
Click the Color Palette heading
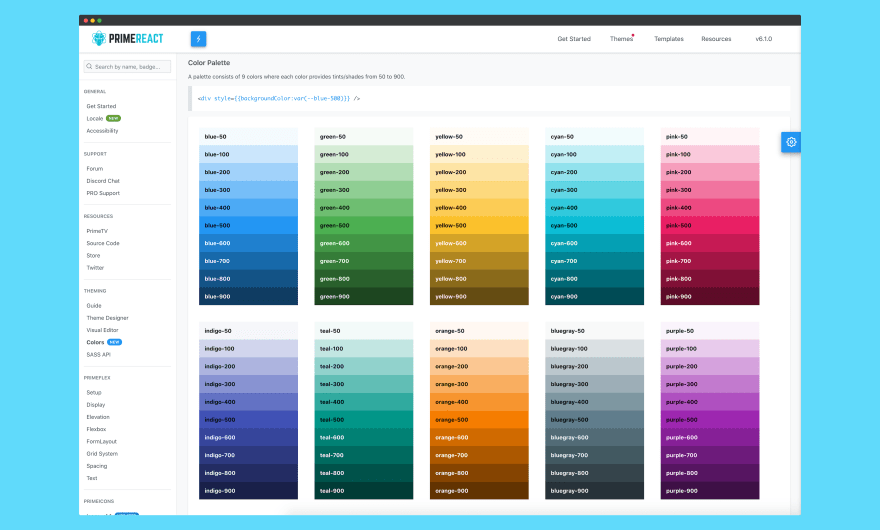[x=209, y=63]
